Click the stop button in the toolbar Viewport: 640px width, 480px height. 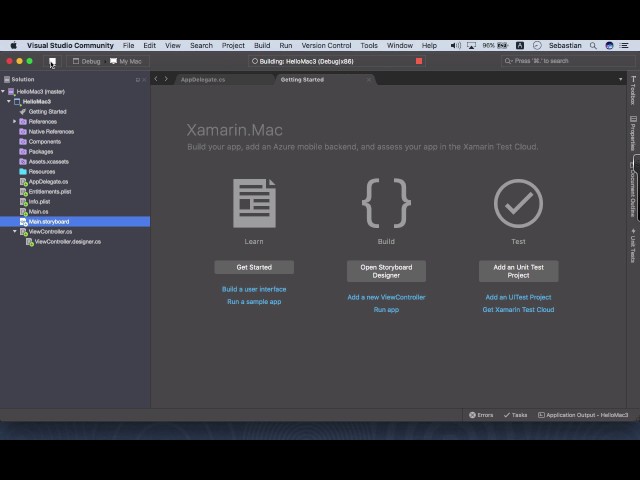click(52, 61)
